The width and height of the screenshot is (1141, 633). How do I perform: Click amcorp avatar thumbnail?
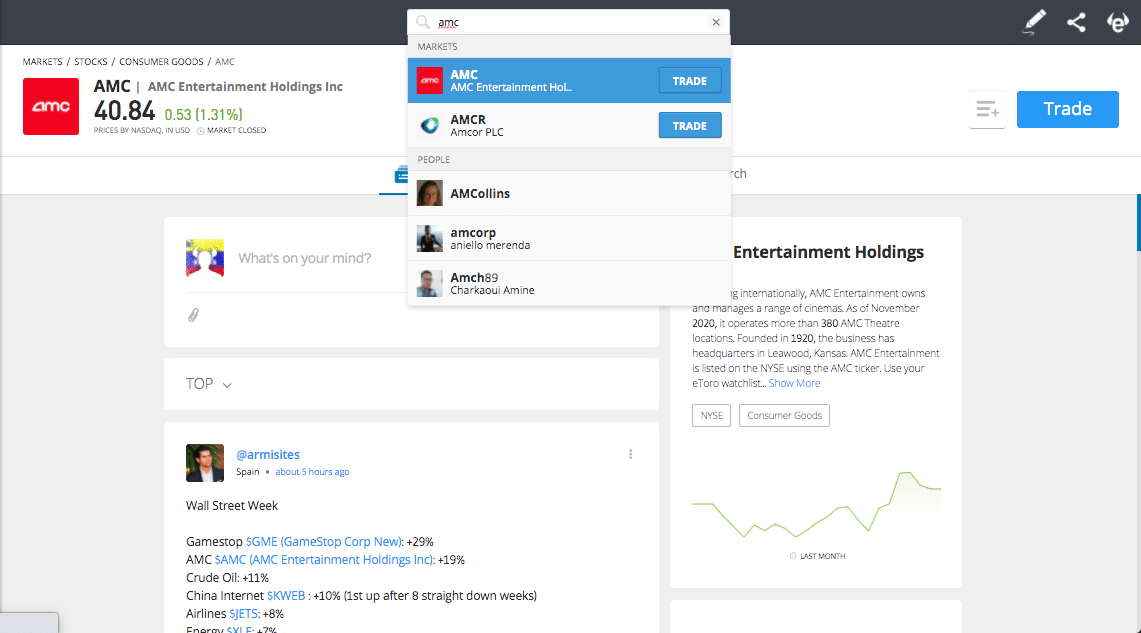429,239
